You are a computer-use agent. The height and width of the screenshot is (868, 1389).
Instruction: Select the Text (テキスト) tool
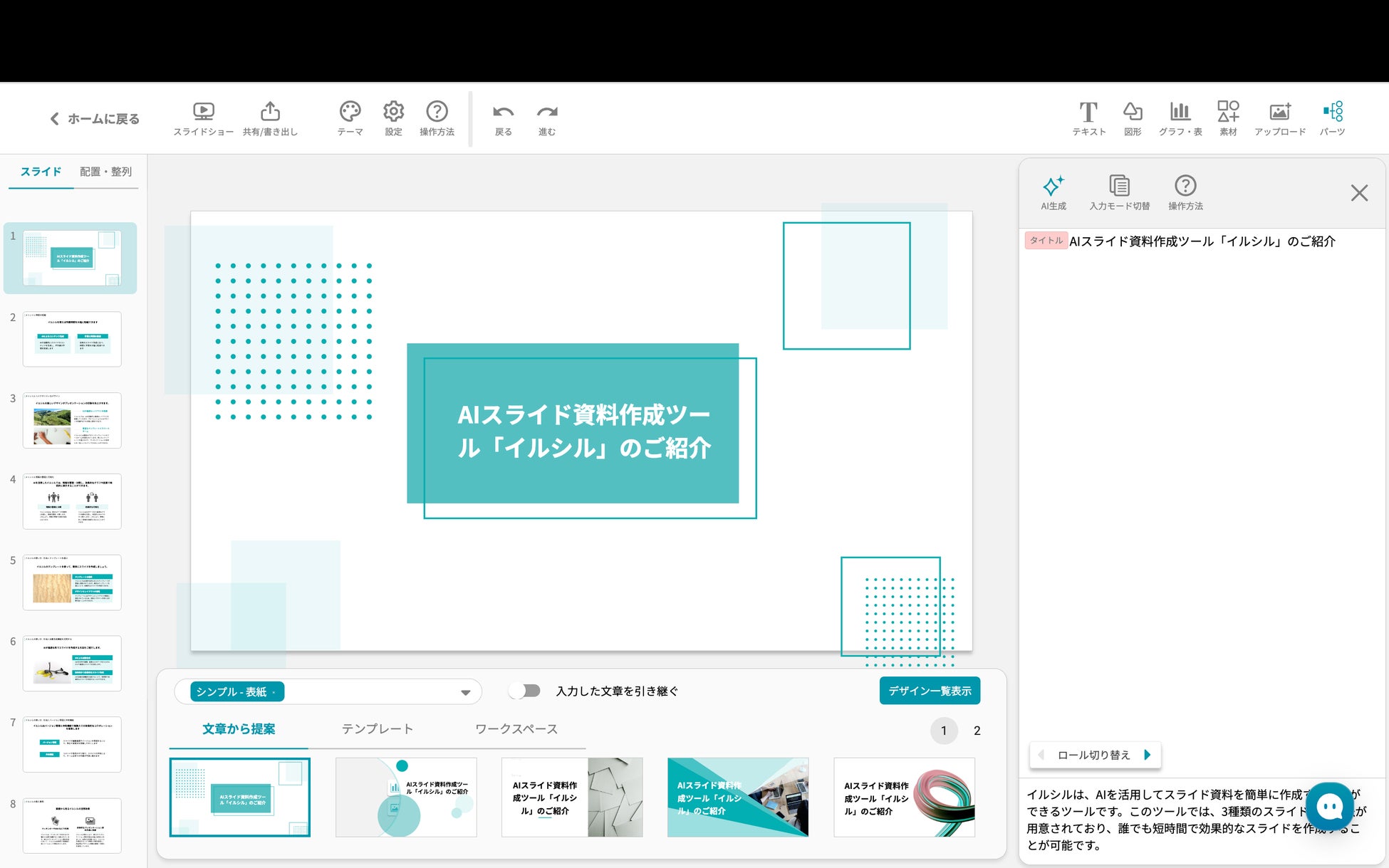tap(1088, 113)
